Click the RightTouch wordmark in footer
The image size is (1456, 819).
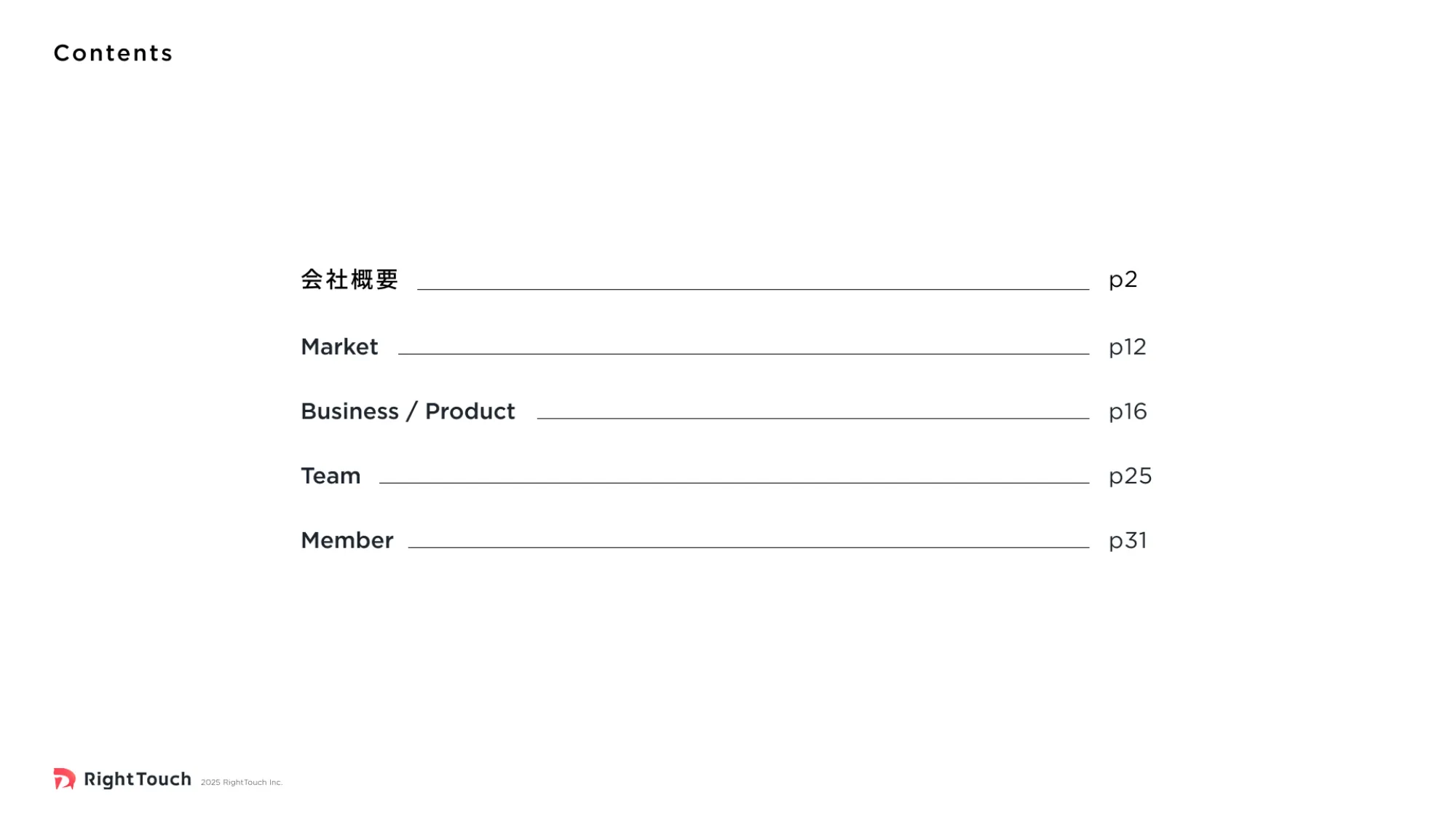click(x=138, y=779)
